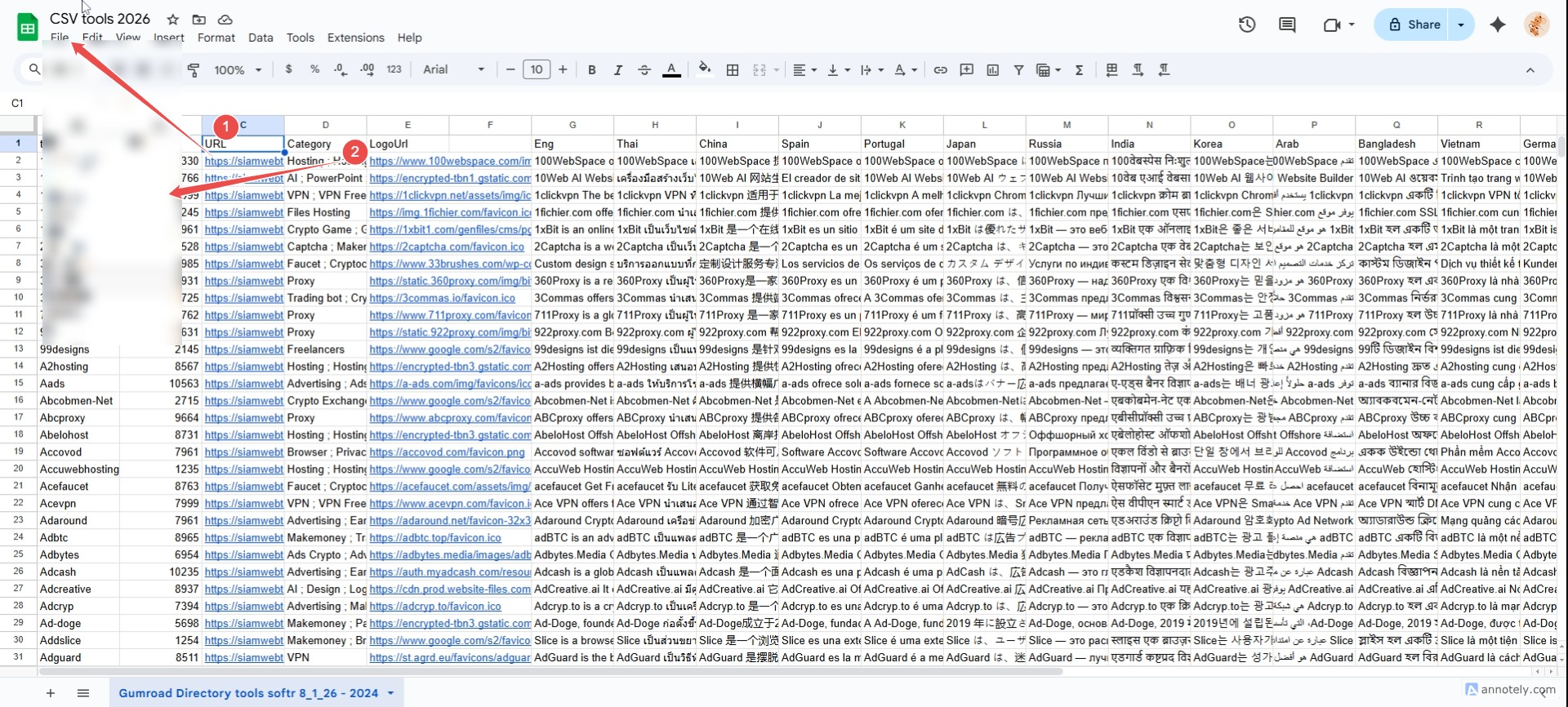
Task: Insert a link with chain icon
Action: 940,69
